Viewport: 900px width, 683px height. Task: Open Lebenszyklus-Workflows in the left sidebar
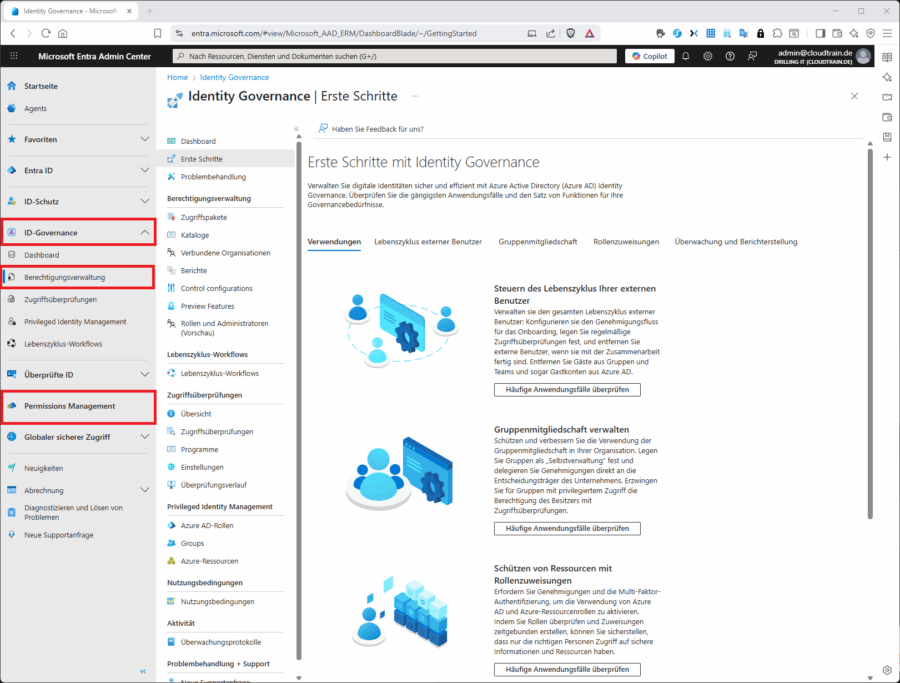pos(63,344)
